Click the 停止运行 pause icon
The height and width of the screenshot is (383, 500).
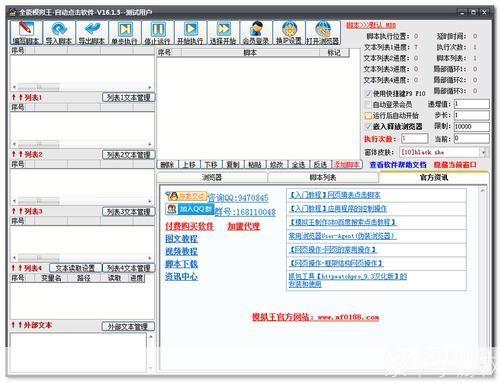tap(157, 32)
